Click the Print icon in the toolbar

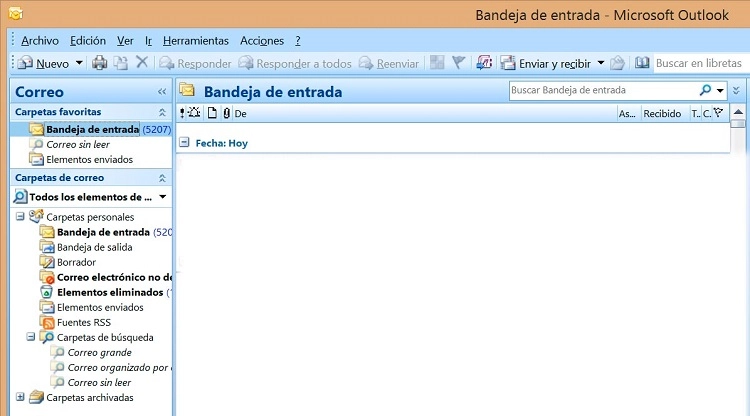100,63
